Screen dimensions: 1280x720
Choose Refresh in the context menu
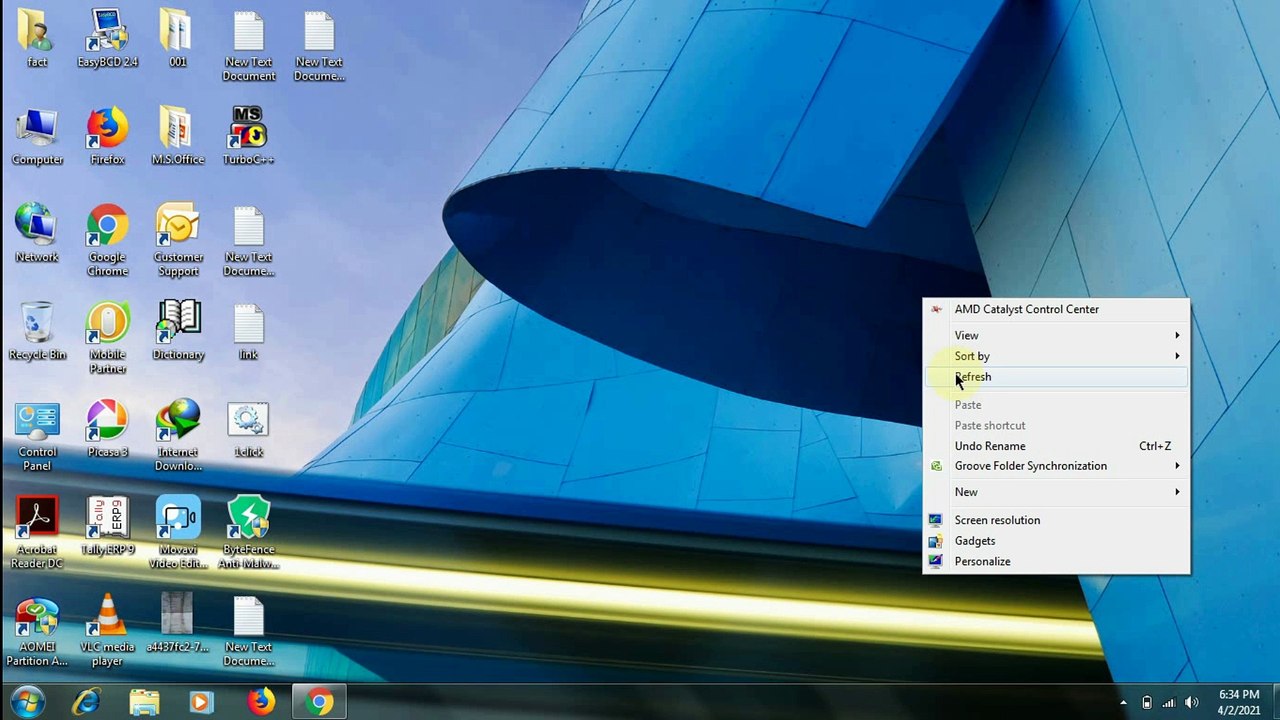(1056, 377)
